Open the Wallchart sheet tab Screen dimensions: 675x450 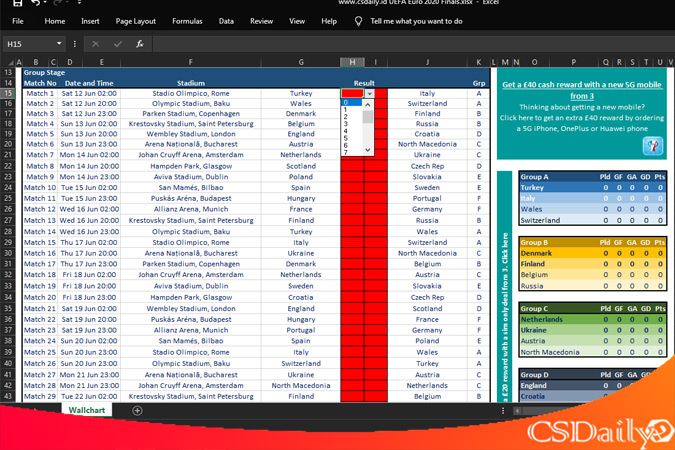point(87,410)
